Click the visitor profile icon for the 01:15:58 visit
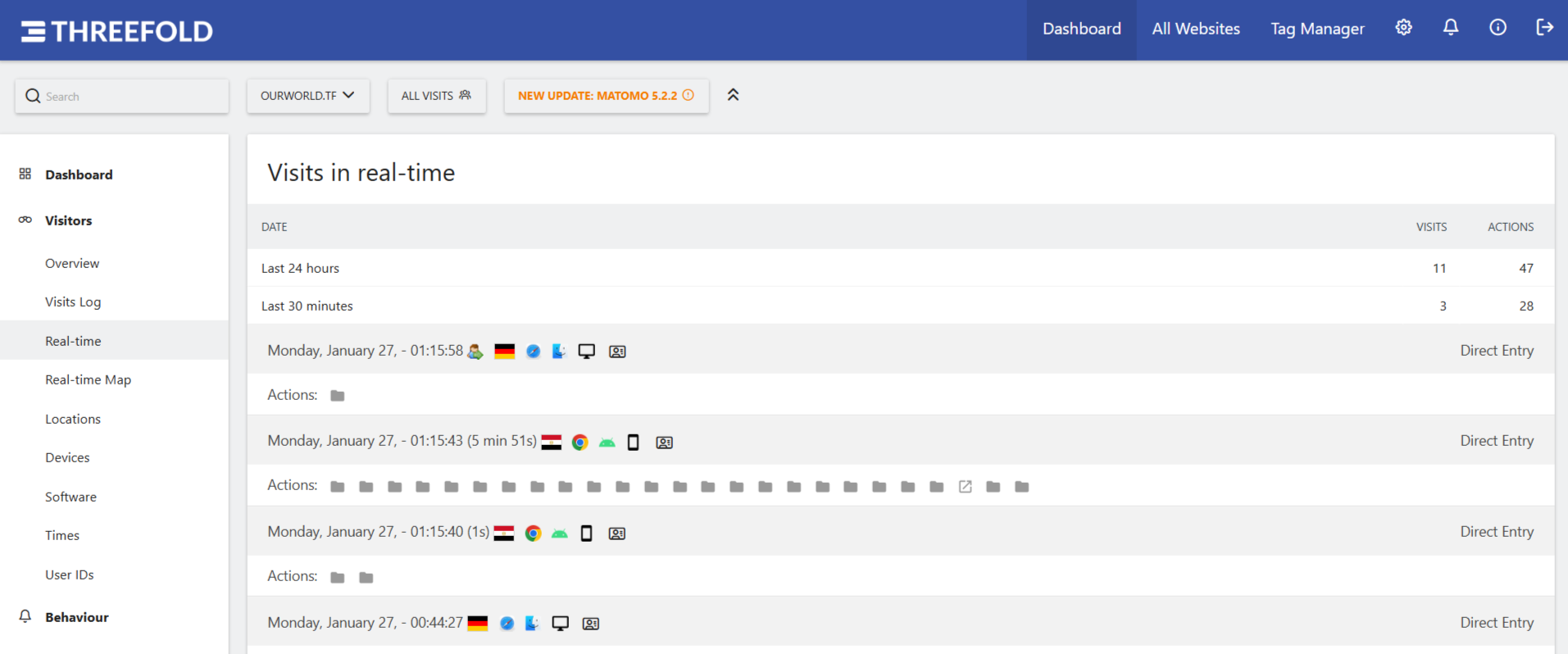This screenshot has height=654, width=1568. [x=617, y=352]
